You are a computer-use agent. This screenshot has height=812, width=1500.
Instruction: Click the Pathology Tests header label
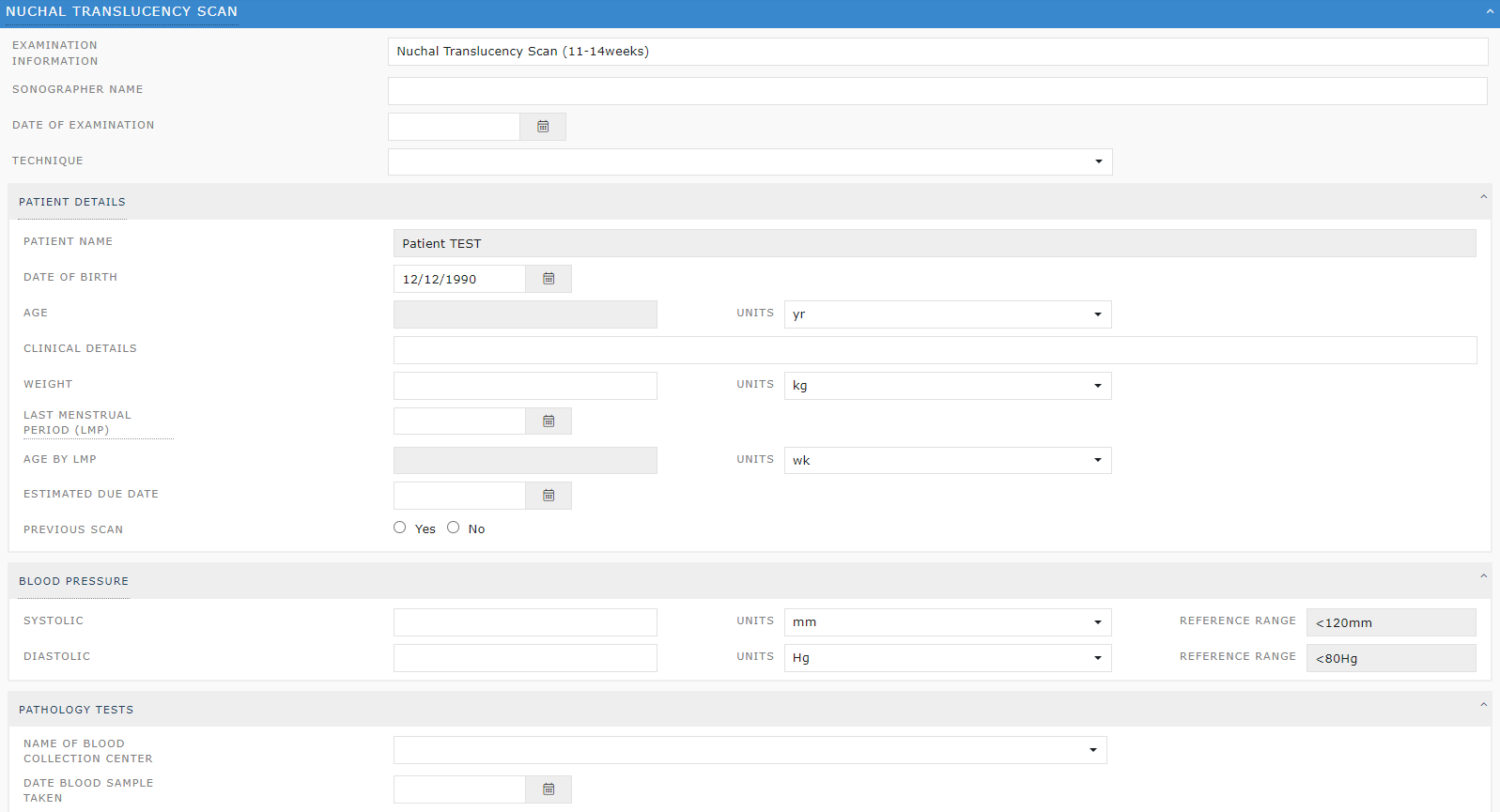[x=76, y=710]
